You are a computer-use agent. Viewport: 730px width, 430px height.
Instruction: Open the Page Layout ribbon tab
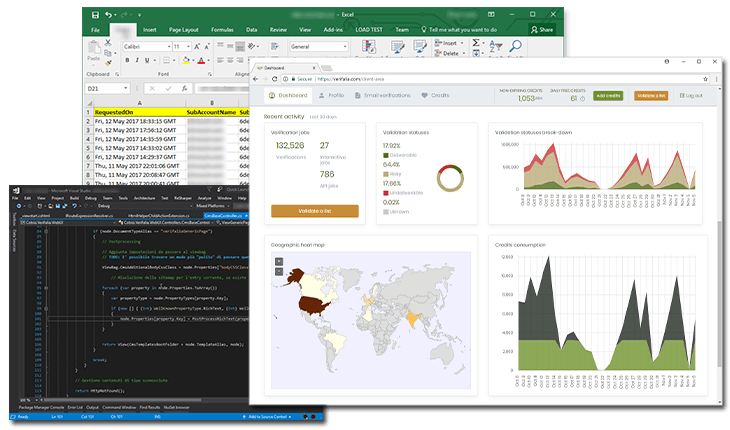coord(183,30)
